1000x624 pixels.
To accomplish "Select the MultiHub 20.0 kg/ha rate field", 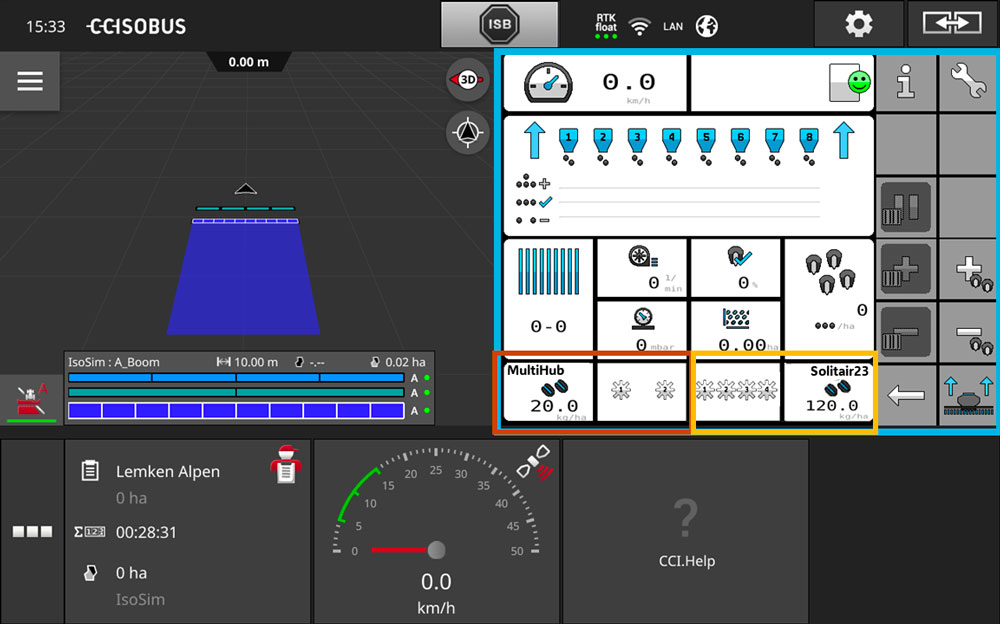I will [x=548, y=392].
